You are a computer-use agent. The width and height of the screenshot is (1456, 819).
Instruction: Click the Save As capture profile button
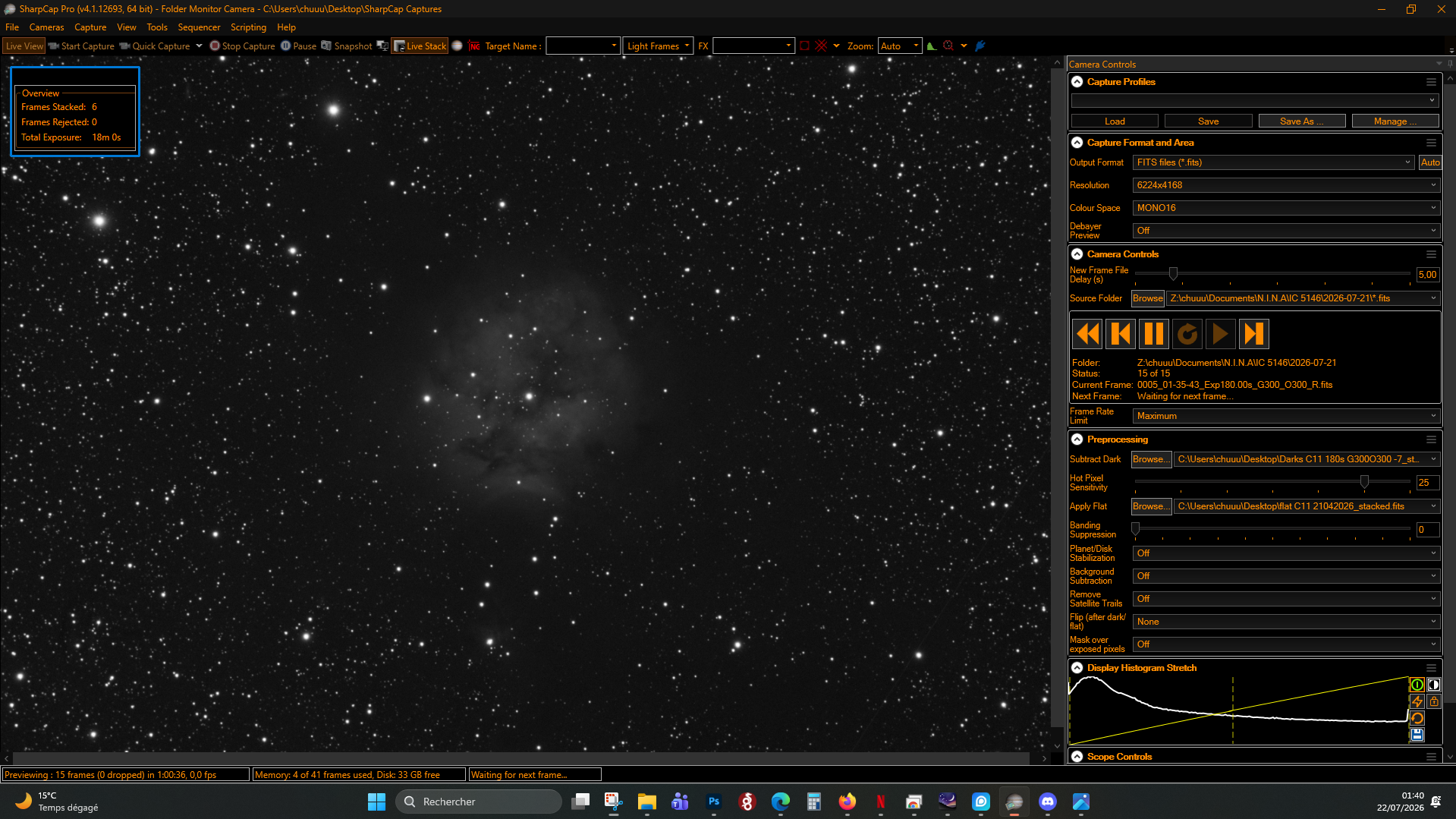pyautogui.click(x=1301, y=121)
